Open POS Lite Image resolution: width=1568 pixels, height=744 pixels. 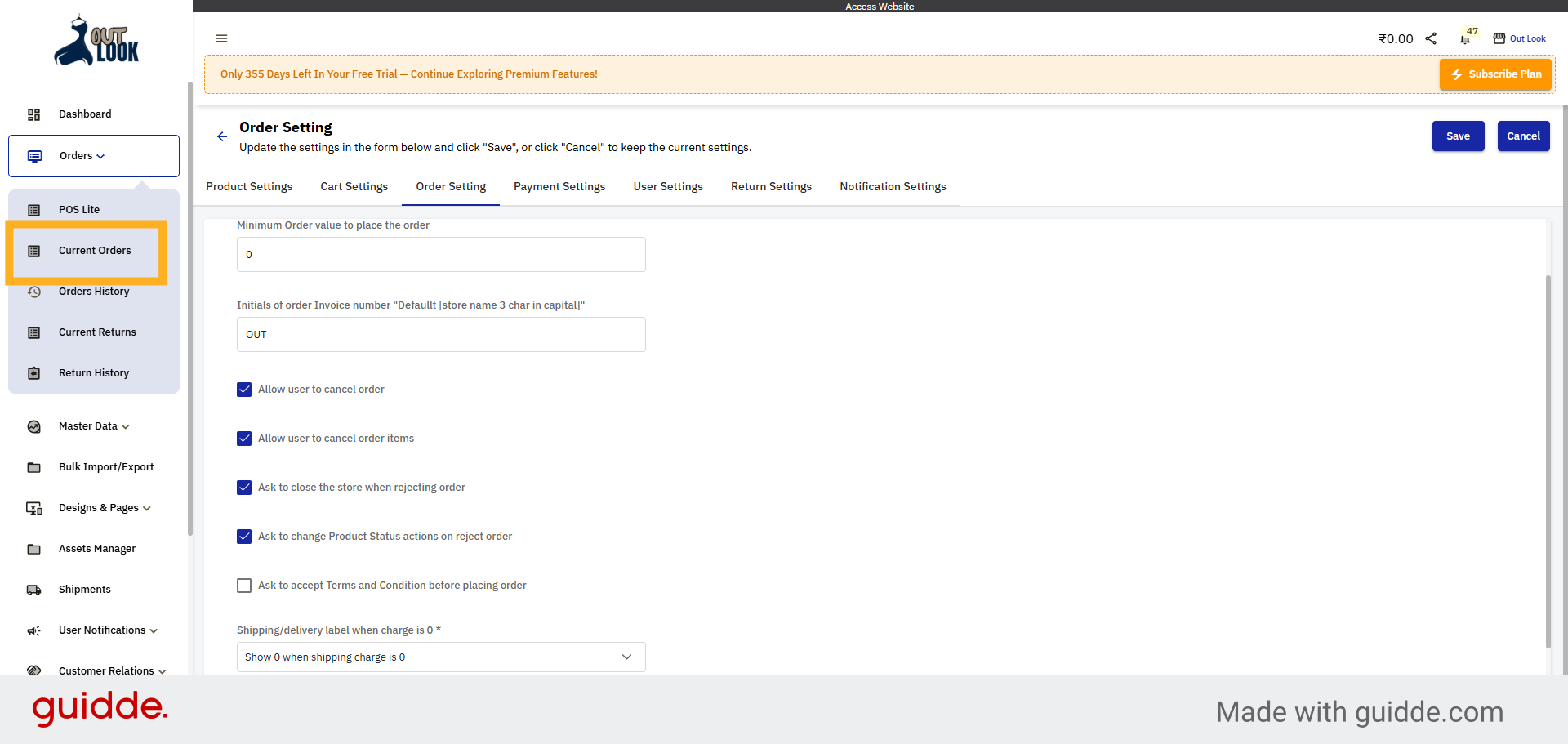pos(79,210)
